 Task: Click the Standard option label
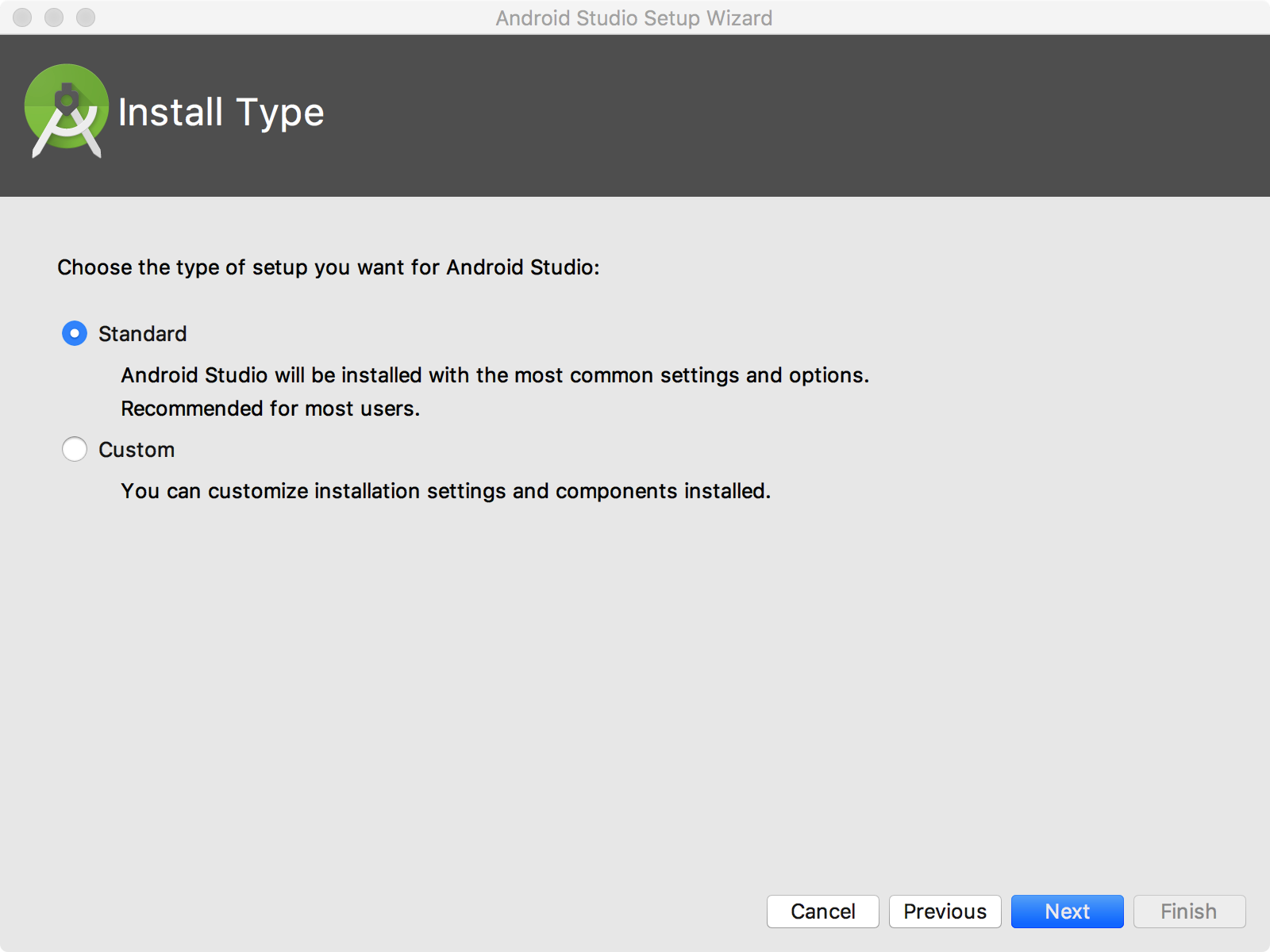(143, 334)
